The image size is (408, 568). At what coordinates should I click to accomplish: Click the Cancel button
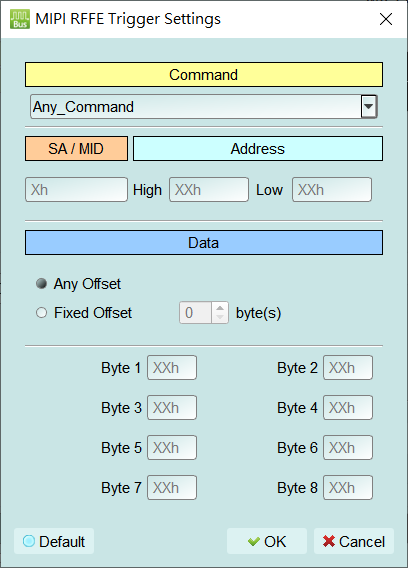click(354, 541)
